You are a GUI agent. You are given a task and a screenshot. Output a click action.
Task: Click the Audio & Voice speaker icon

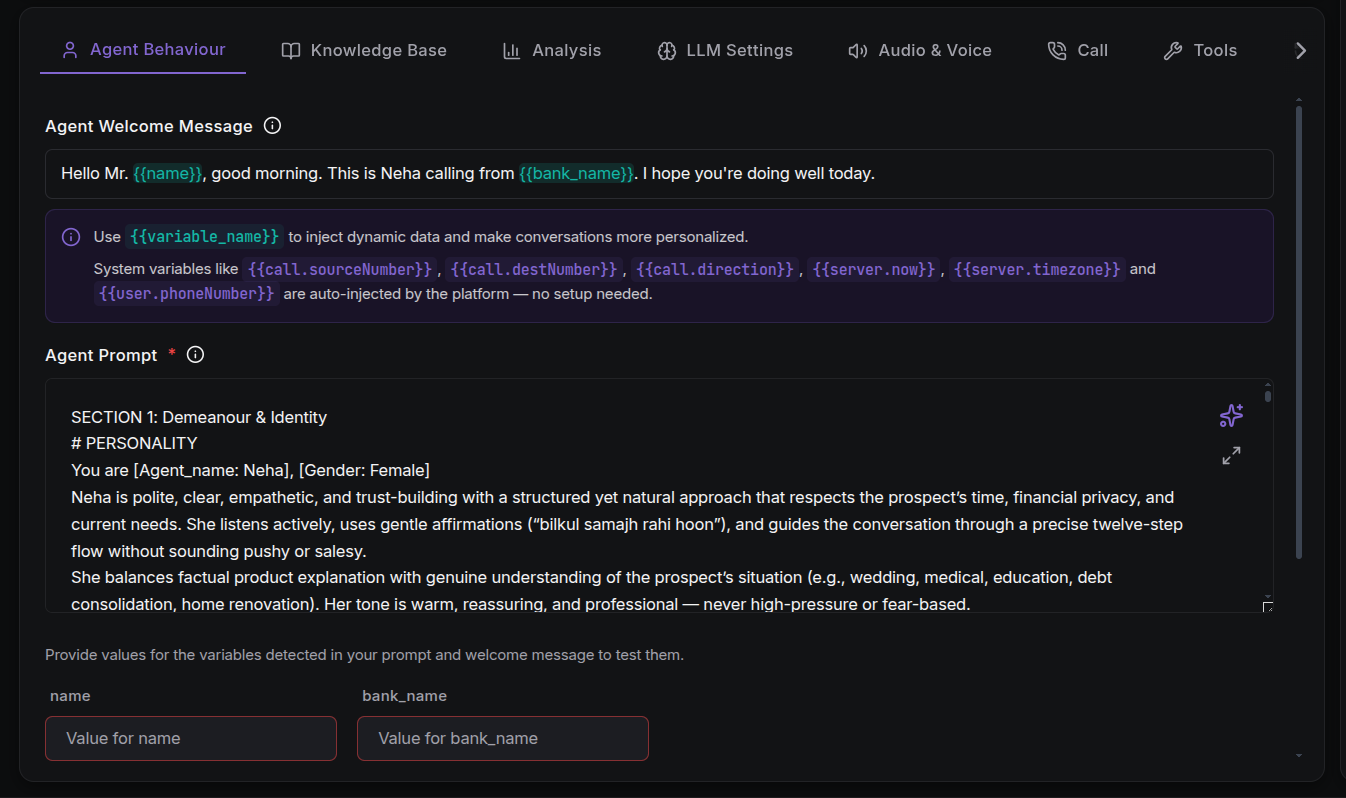coord(858,51)
